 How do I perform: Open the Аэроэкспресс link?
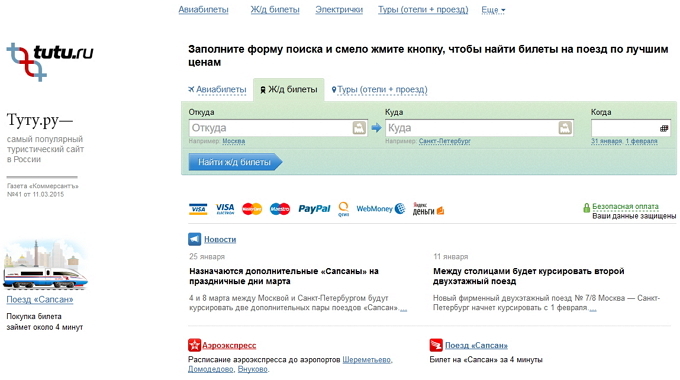(x=229, y=346)
